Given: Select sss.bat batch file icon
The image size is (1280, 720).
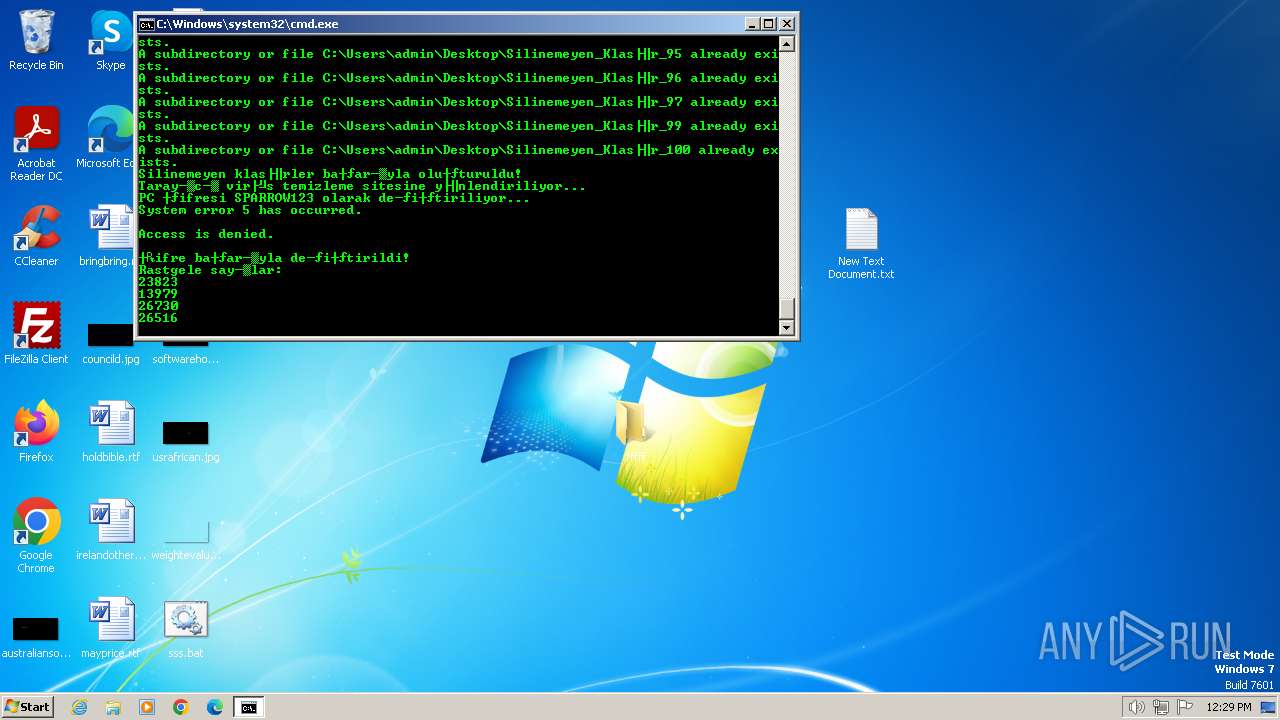Looking at the screenshot, I should click(185, 628).
